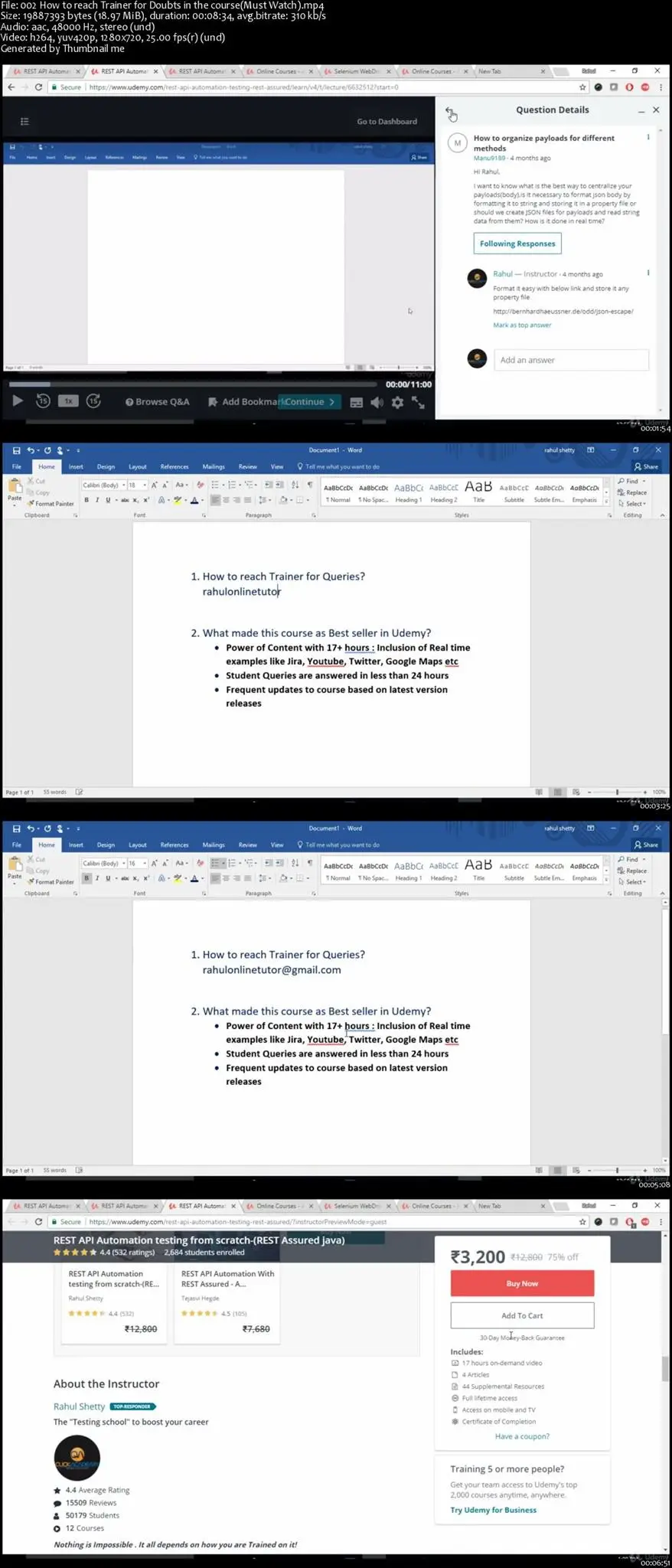Viewport: 672px width, 1568px height.
Task: Open the bernhardhaeussner json-escape link
Action: tap(563, 312)
